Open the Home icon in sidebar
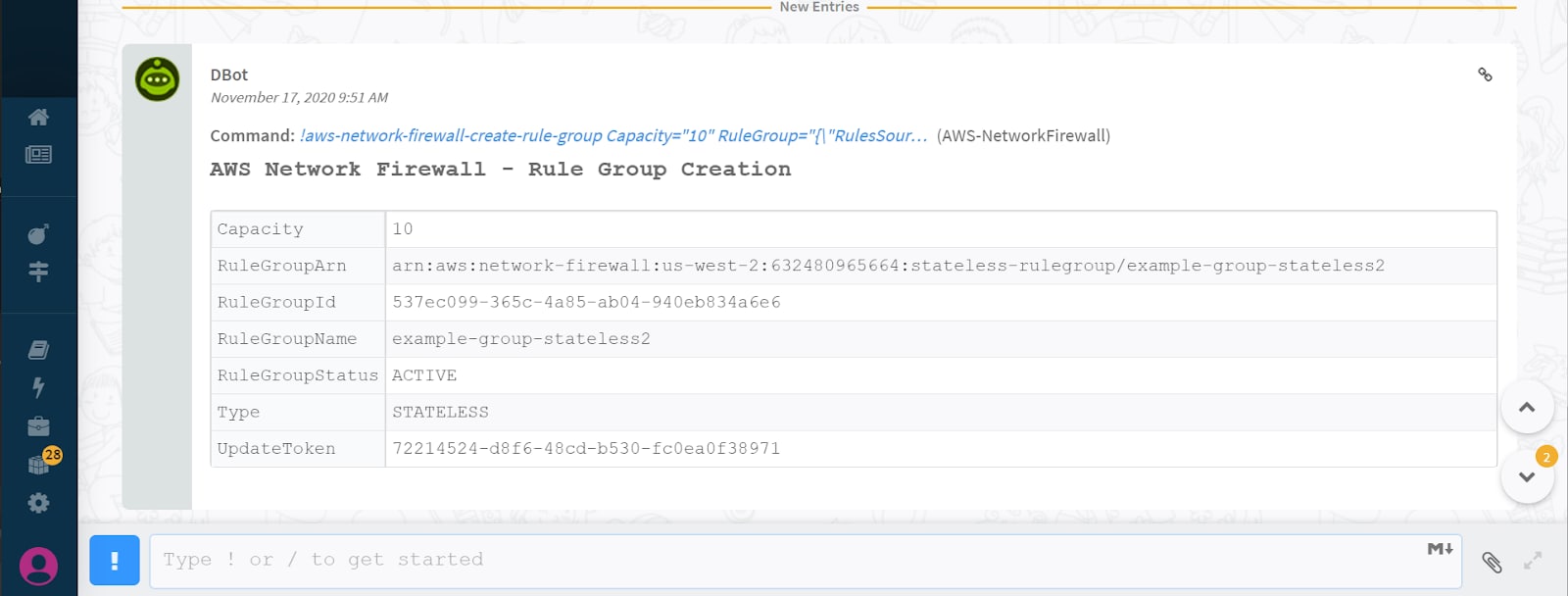The width and height of the screenshot is (1568, 596). (38, 117)
